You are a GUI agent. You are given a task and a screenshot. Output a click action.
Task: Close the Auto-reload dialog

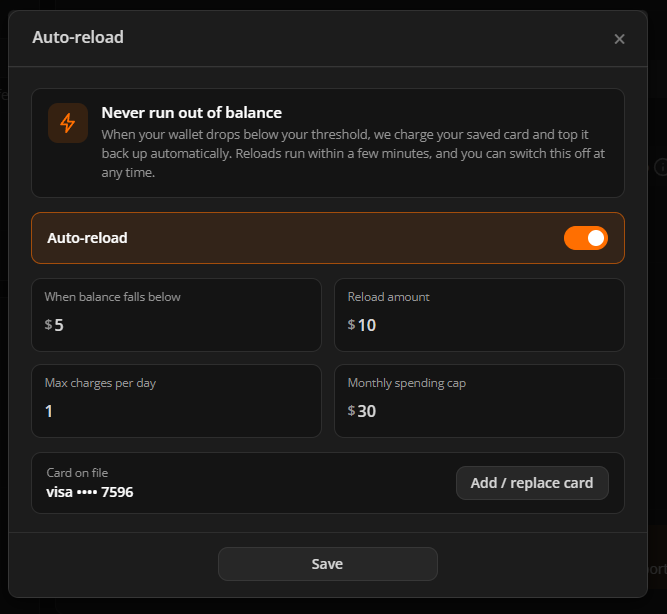[x=619, y=39]
